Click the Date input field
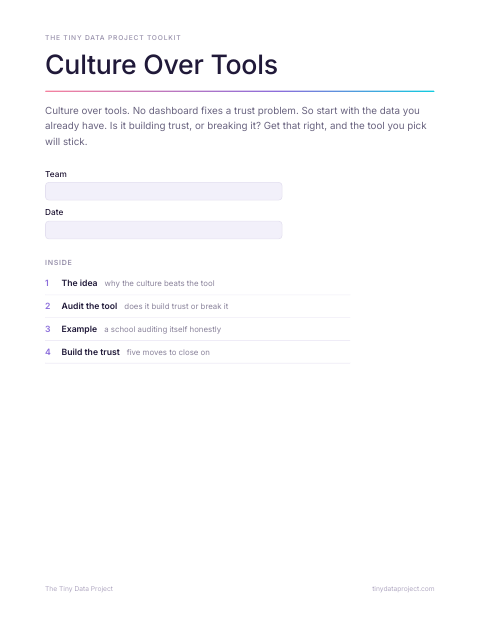Screen dimensions: 480x622 point(163,230)
